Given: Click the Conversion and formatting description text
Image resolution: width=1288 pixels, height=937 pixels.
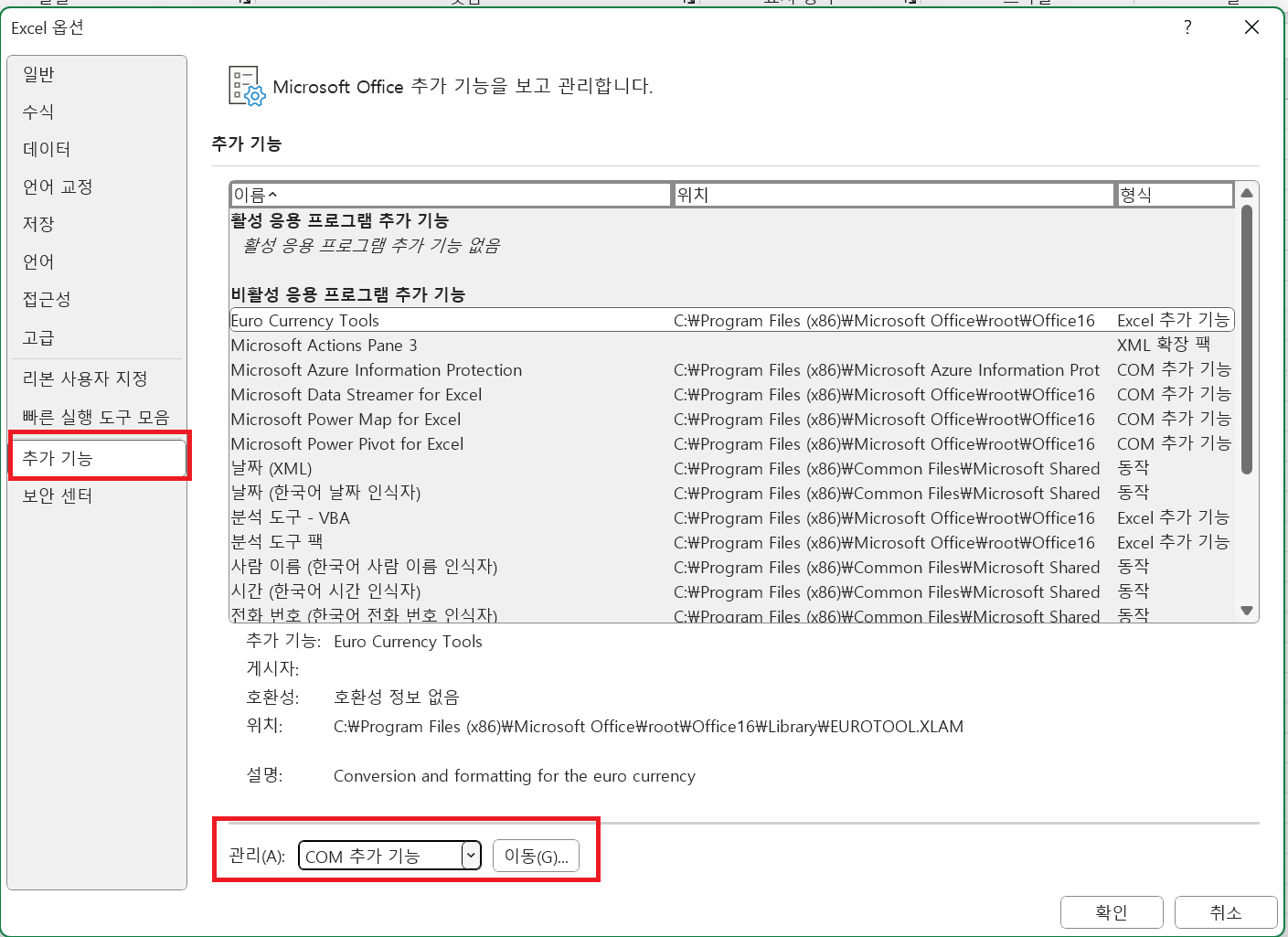Looking at the screenshot, I should (x=515, y=776).
